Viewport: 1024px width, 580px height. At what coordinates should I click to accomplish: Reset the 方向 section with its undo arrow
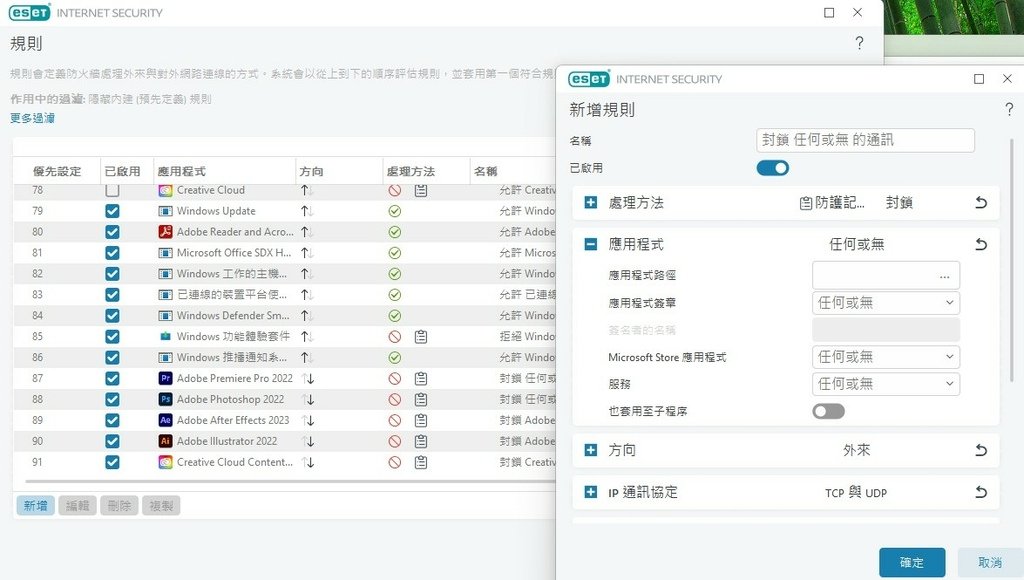(x=981, y=450)
